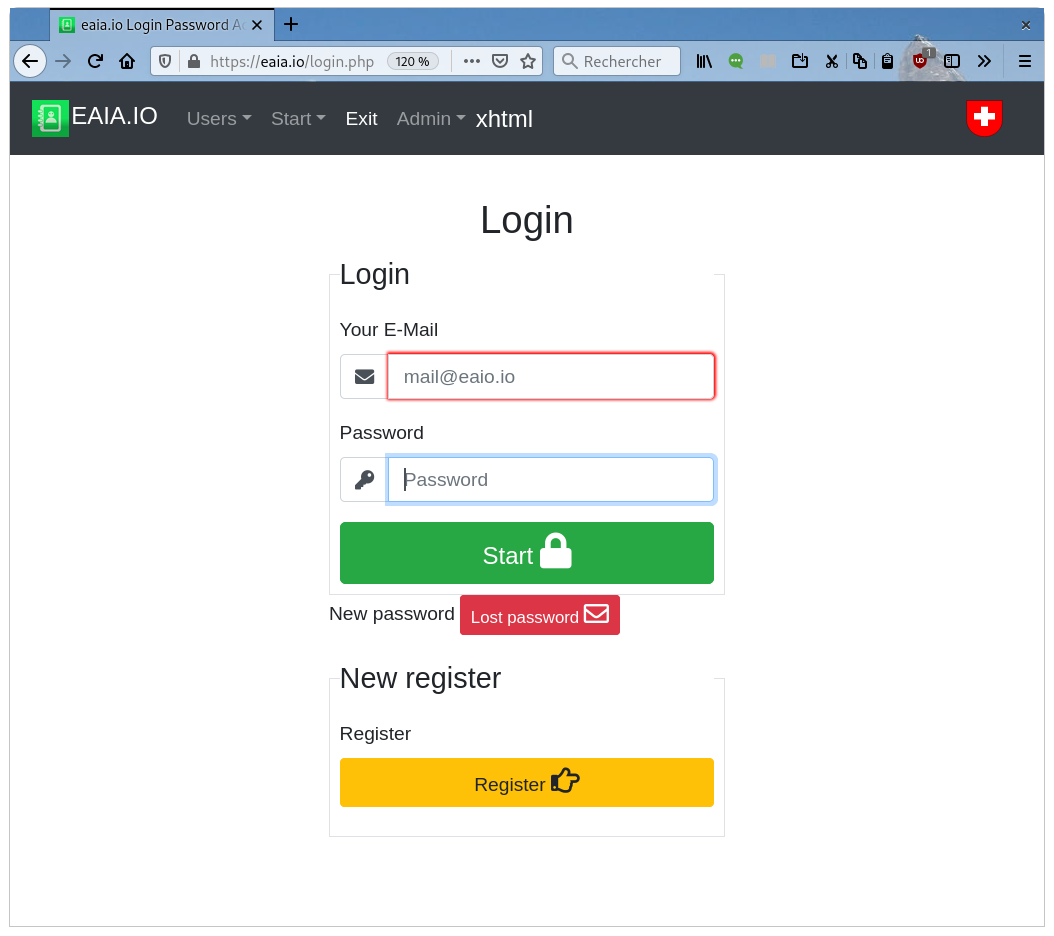Click the red Lost password button
1054x936 pixels.
click(539, 615)
